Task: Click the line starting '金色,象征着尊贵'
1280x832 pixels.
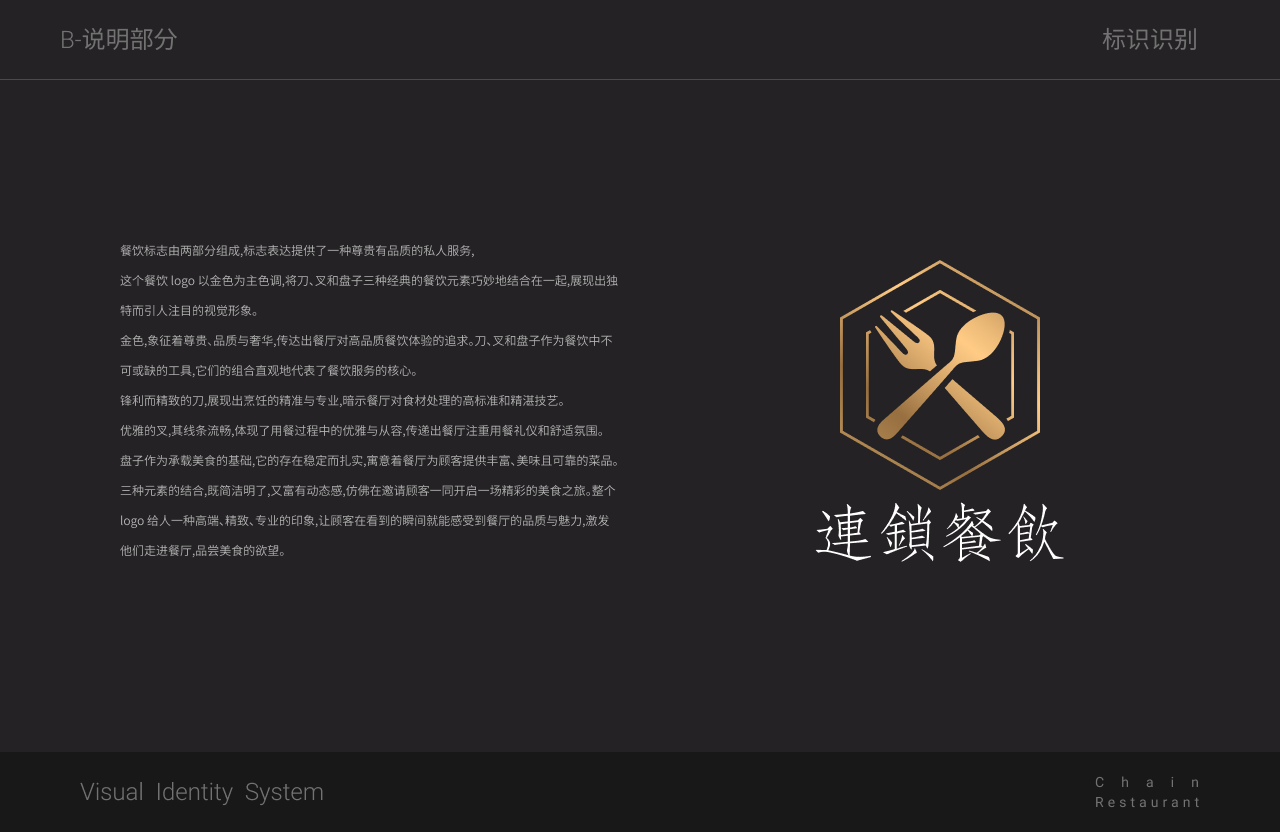Action: (366, 340)
